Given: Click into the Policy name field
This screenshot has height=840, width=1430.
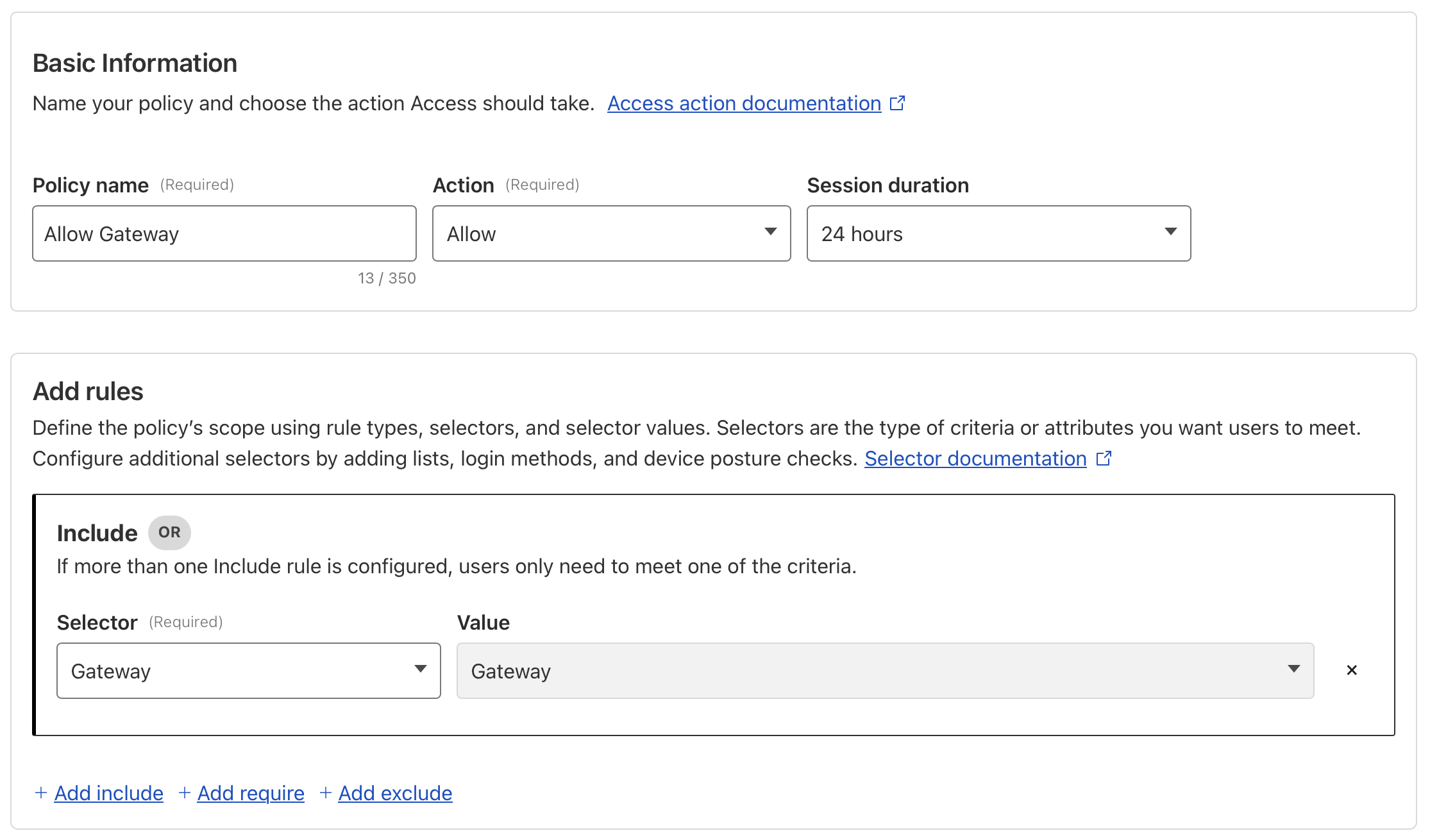Looking at the screenshot, I should click(224, 233).
